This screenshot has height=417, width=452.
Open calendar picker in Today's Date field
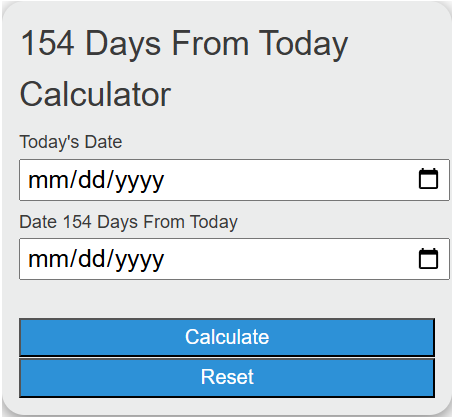pos(428,179)
